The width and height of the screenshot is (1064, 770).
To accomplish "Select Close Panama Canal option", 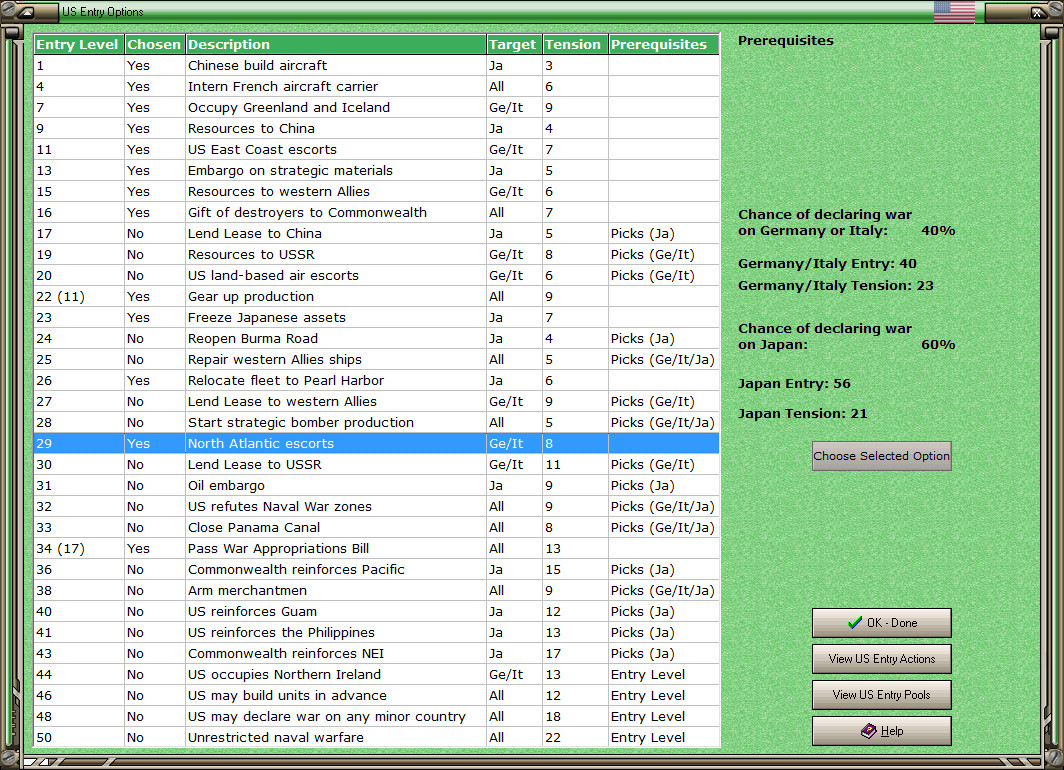I will (377, 528).
